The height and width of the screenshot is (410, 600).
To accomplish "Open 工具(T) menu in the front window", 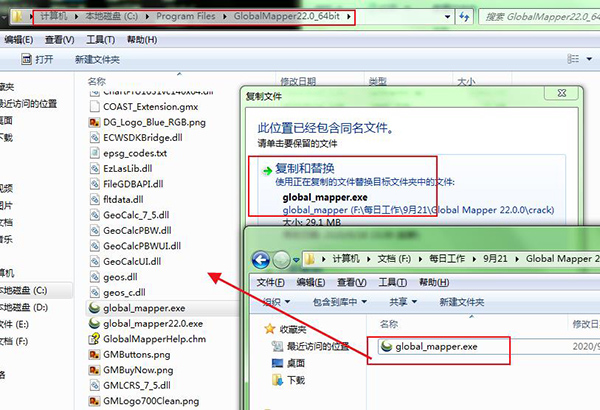I will (393, 282).
